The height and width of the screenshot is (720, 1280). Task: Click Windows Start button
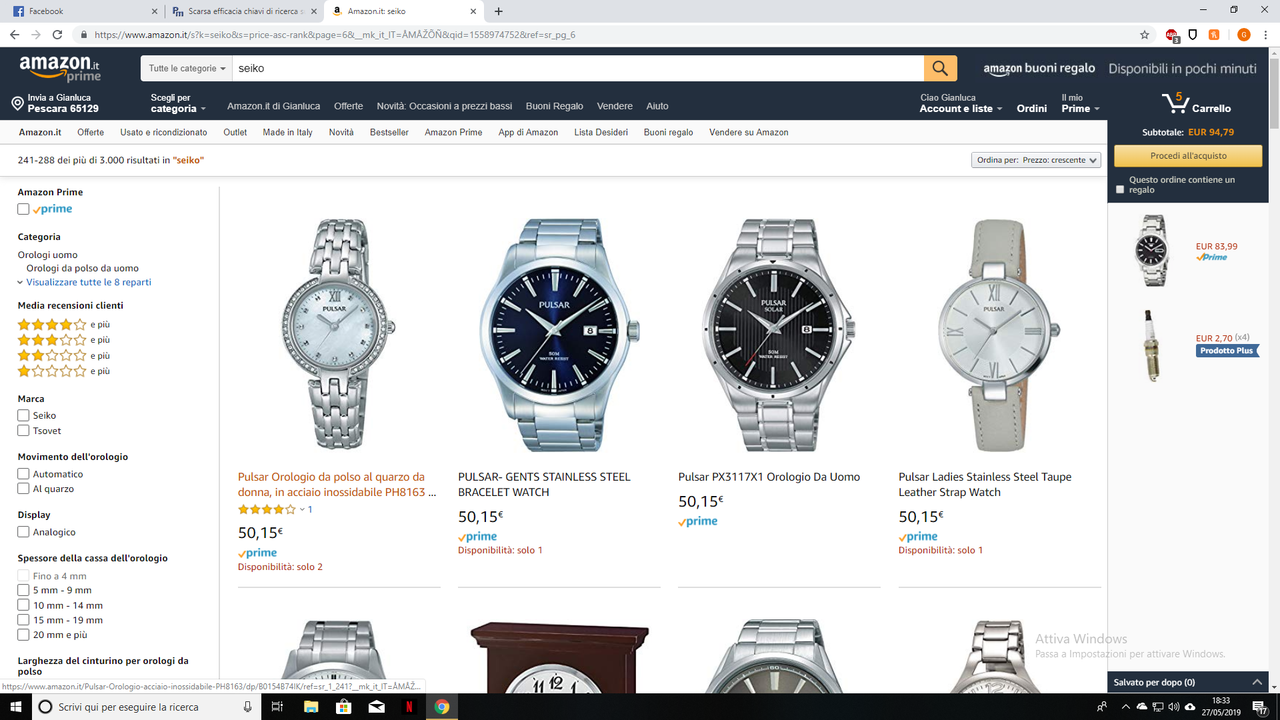pos(16,707)
